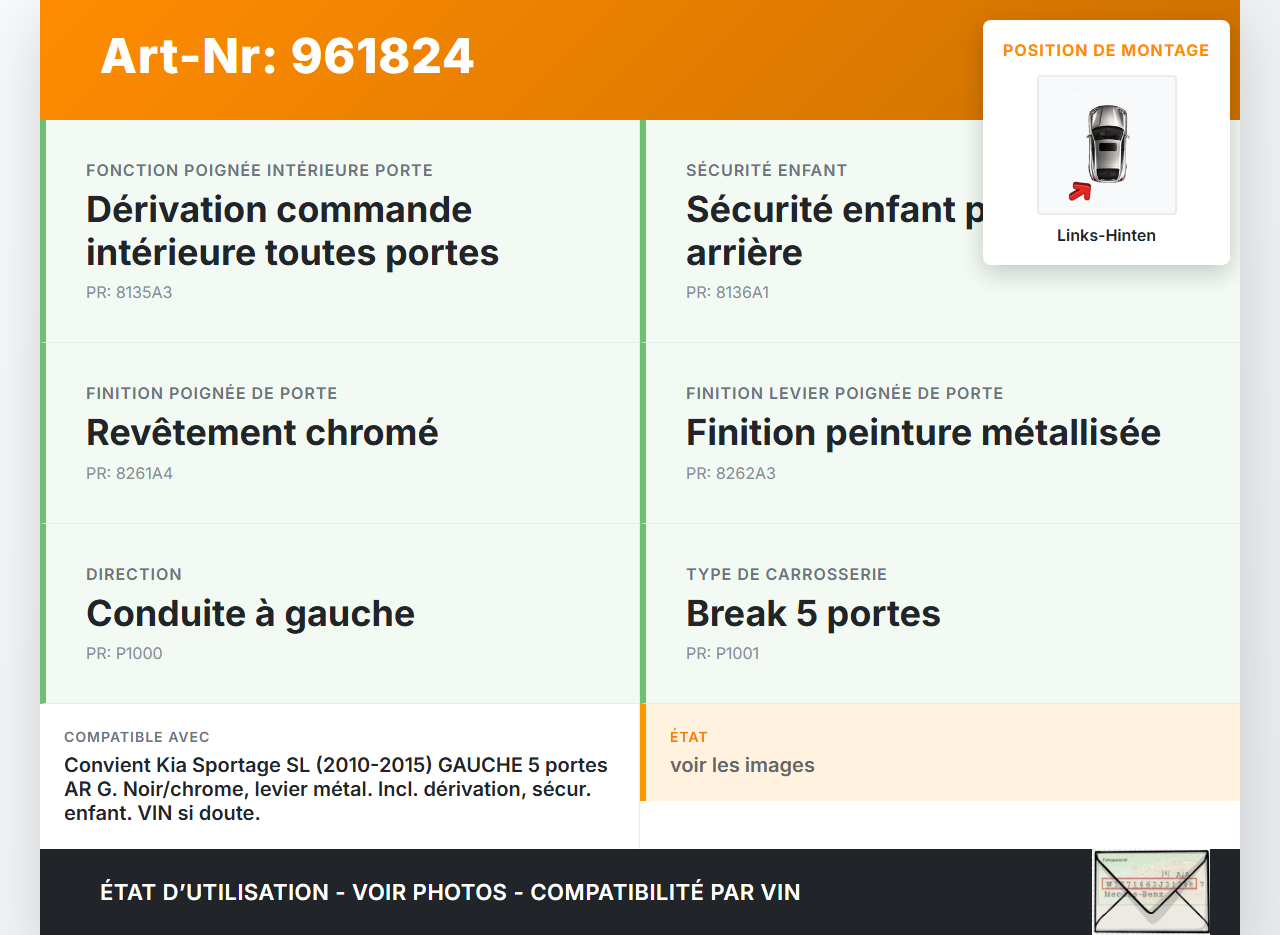Click the 'Conduite à gauche' direction card
The image size is (1280, 935).
[340, 613]
